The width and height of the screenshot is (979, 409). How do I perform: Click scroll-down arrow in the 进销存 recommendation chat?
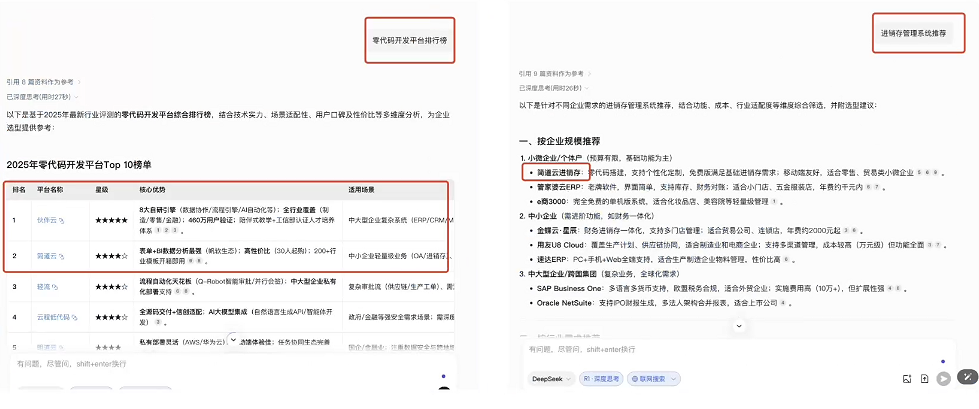(x=738, y=326)
